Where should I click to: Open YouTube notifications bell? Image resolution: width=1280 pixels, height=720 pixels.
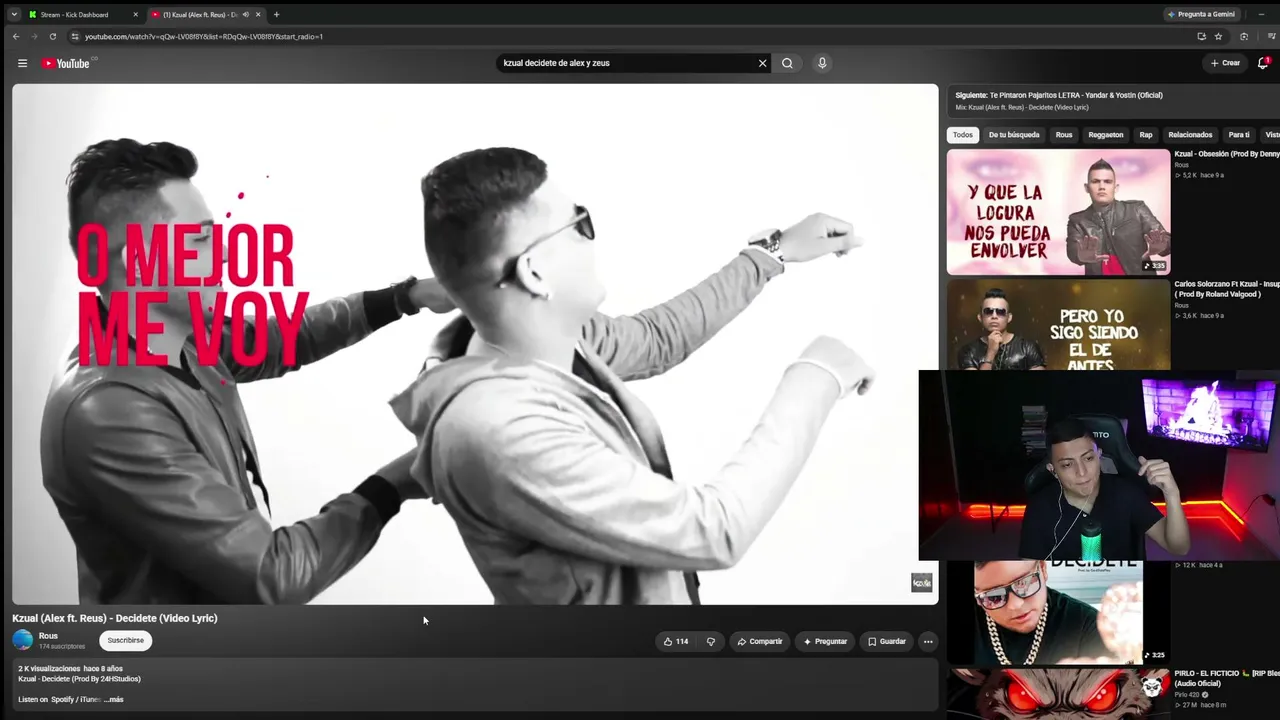pos(1263,63)
